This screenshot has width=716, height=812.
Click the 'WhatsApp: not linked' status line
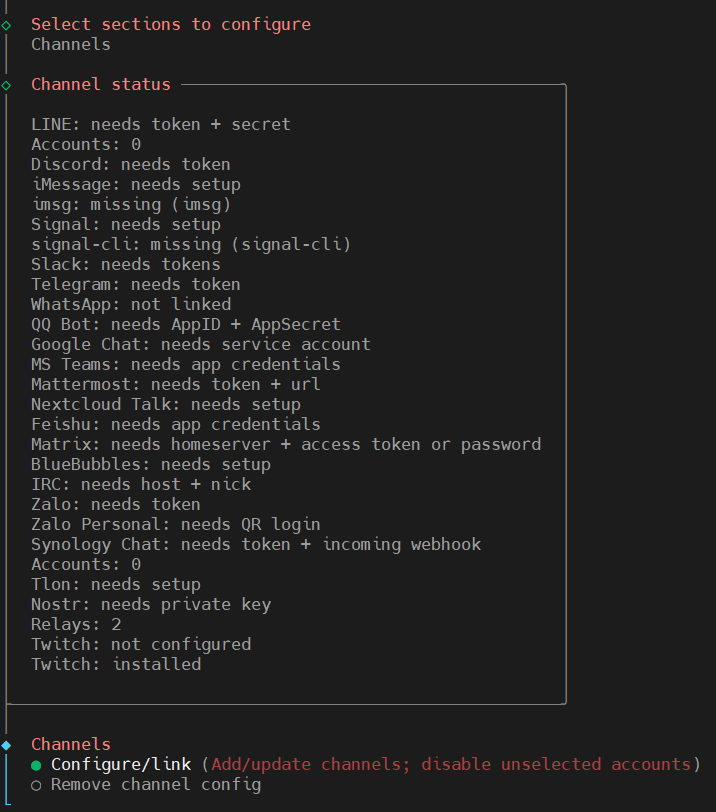point(131,305)
